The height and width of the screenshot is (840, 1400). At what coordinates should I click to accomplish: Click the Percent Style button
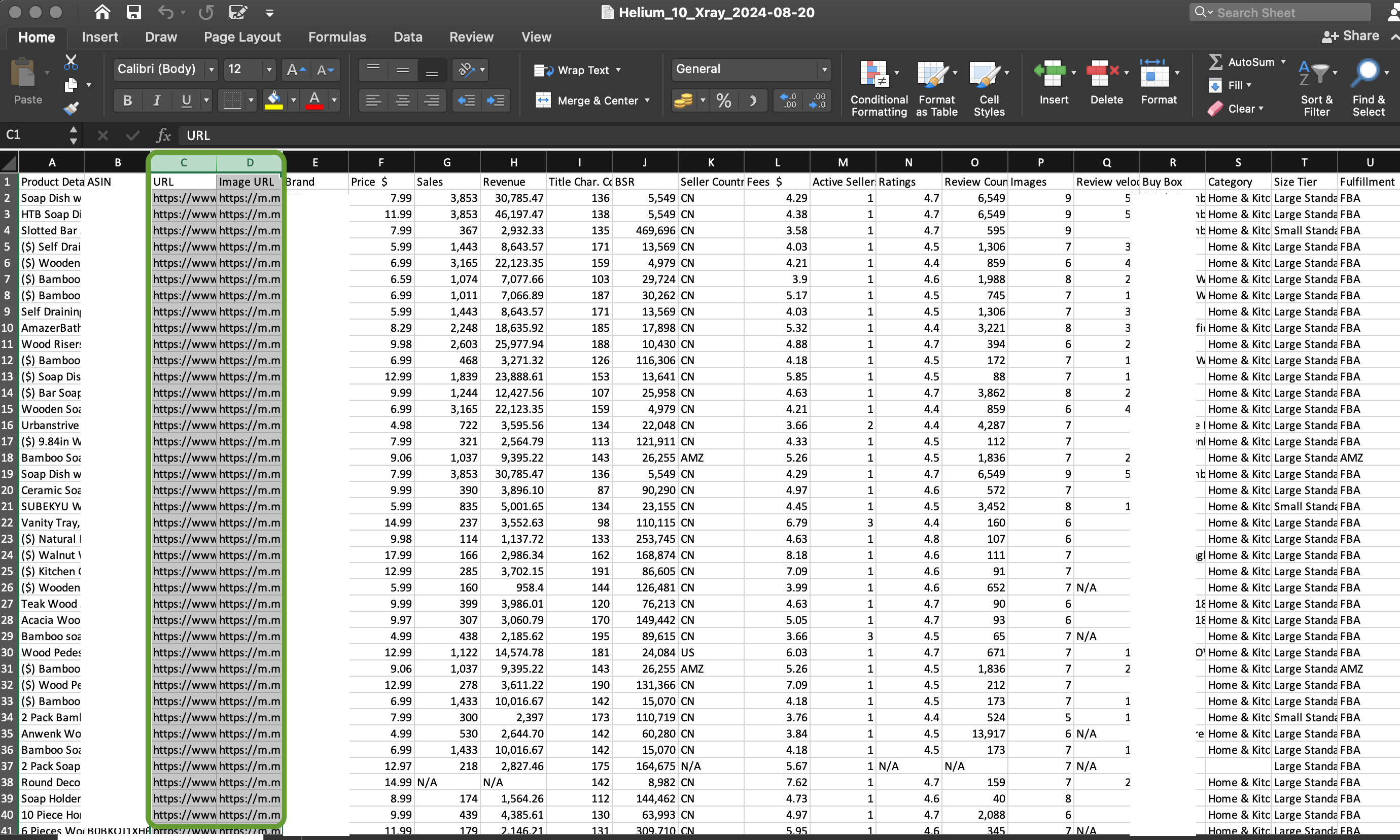coord(723,101)
